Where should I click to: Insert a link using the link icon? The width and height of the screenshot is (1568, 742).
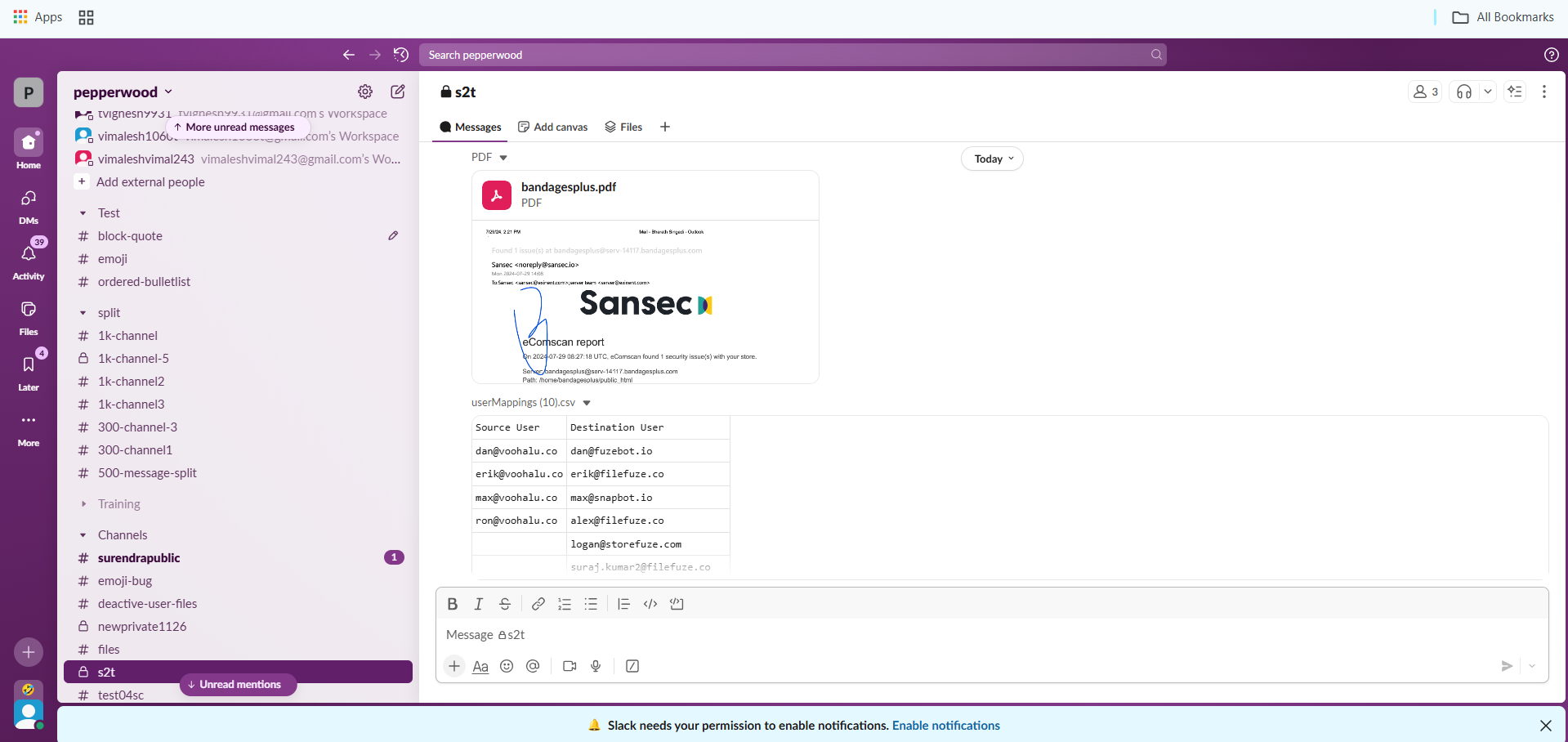(x=538, y=604)
